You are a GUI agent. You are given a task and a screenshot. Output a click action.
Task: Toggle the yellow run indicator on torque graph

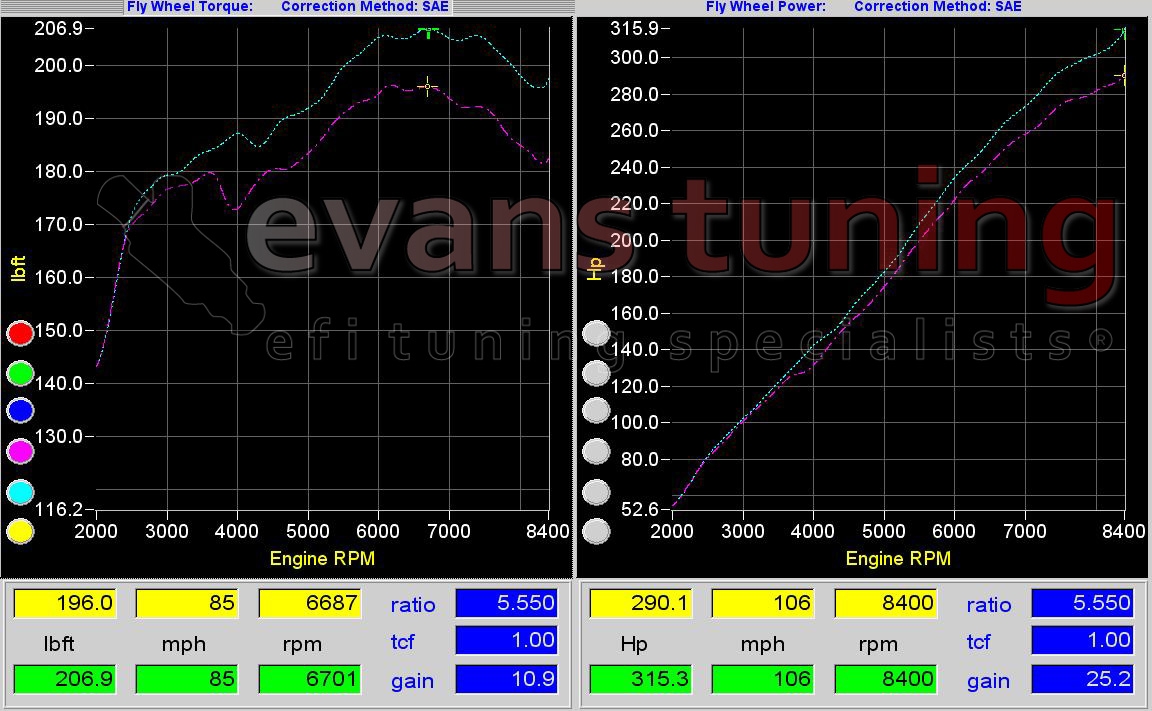tap(20, 531)
